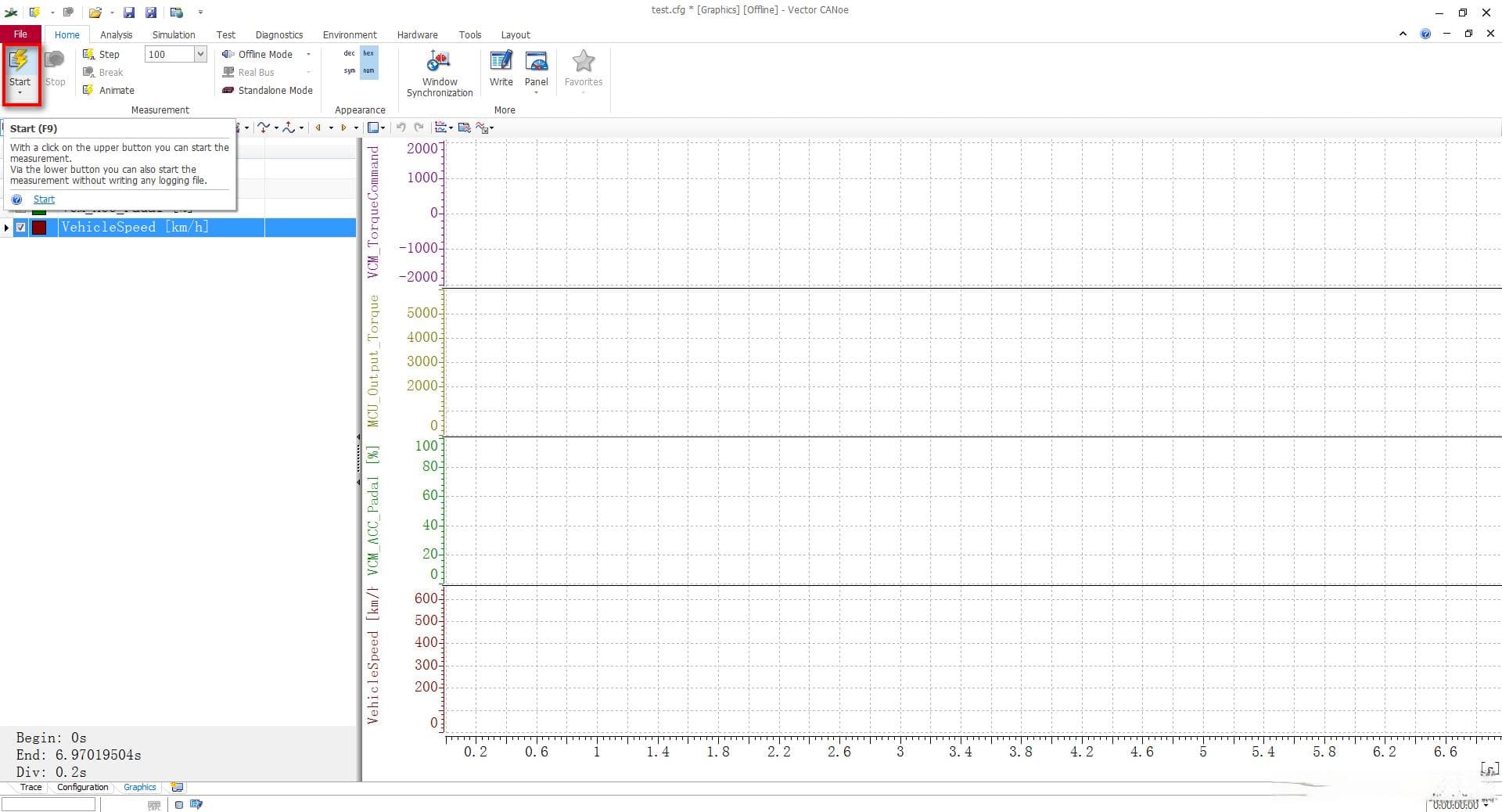Click the status bar input field

pyautogui.click(x=49, y=804)
